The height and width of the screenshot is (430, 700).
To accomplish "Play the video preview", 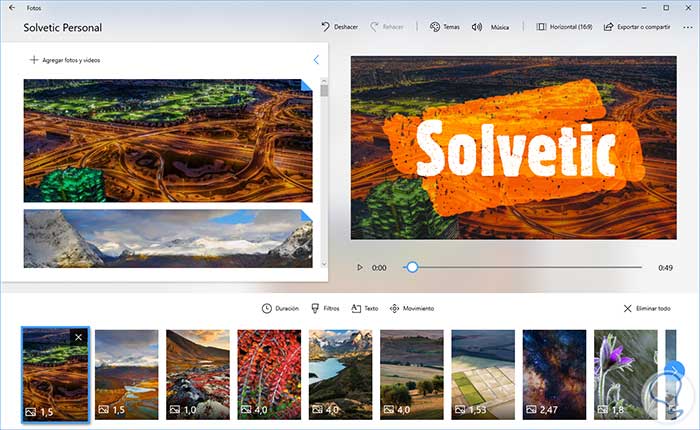I will click(x=359, y=267).
